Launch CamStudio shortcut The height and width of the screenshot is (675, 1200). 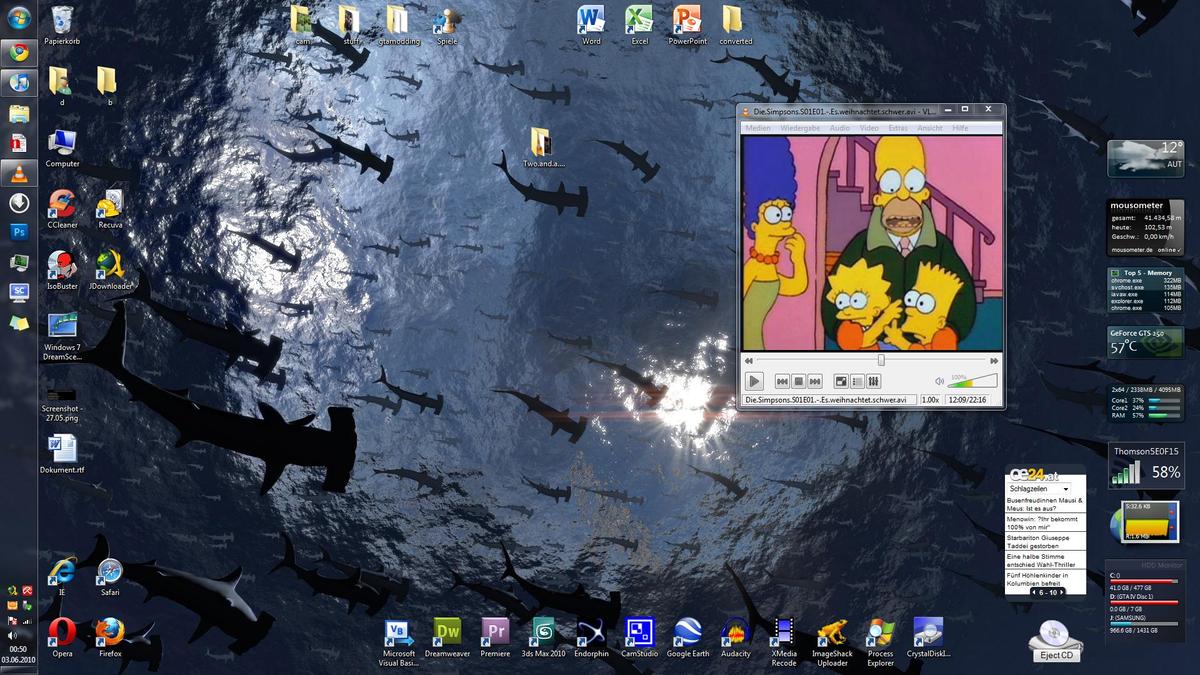point(639,636)
